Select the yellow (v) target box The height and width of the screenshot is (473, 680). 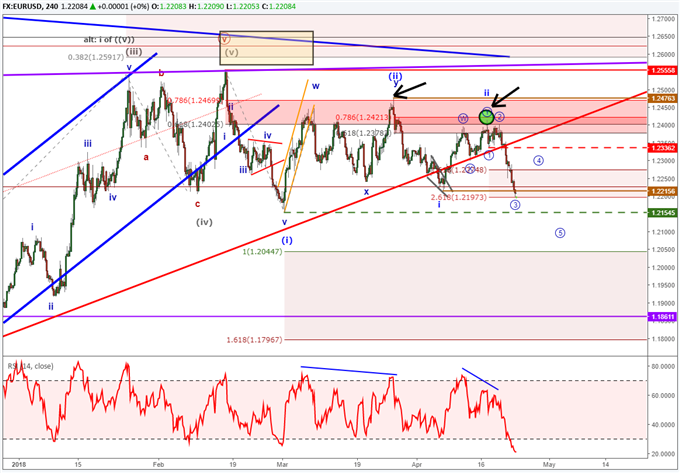266,48
